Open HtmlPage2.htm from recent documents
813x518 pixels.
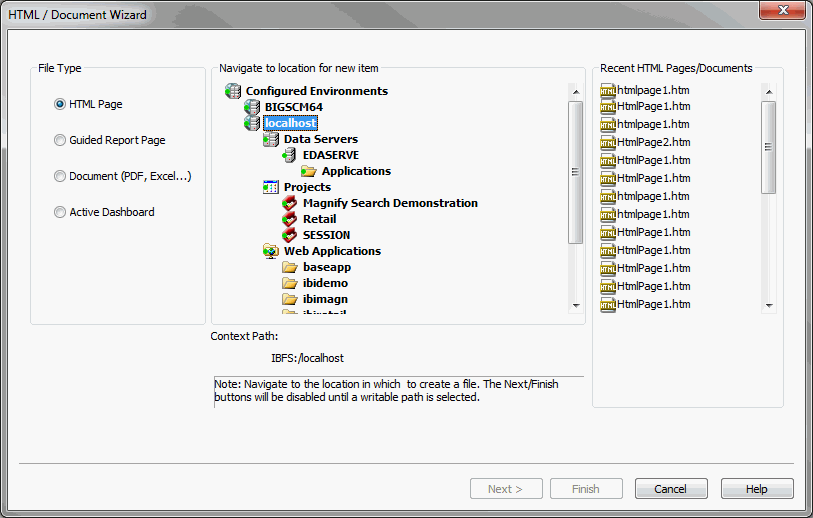653,143
